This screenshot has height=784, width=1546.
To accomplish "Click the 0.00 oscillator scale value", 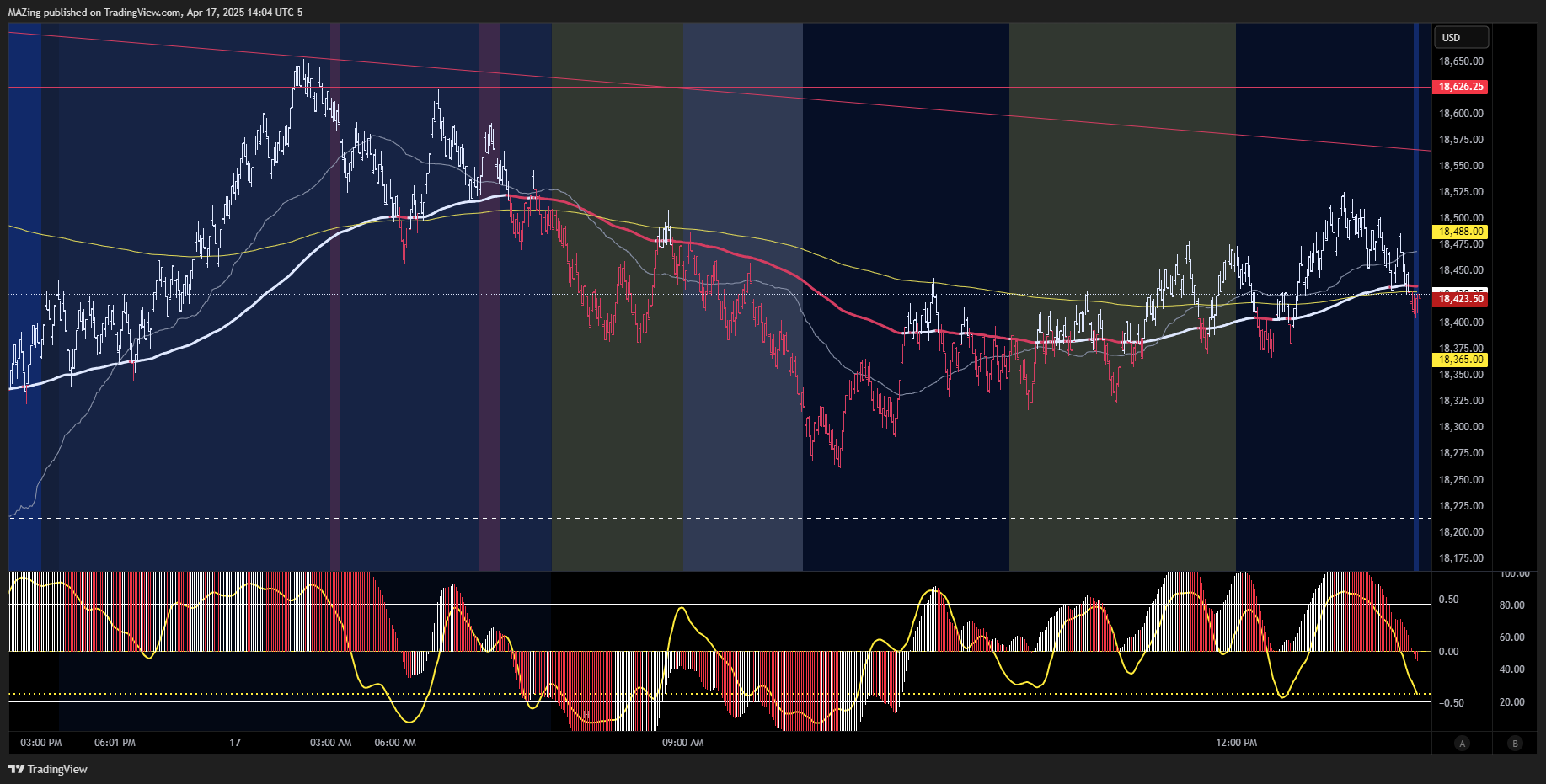I will 1448,652.
